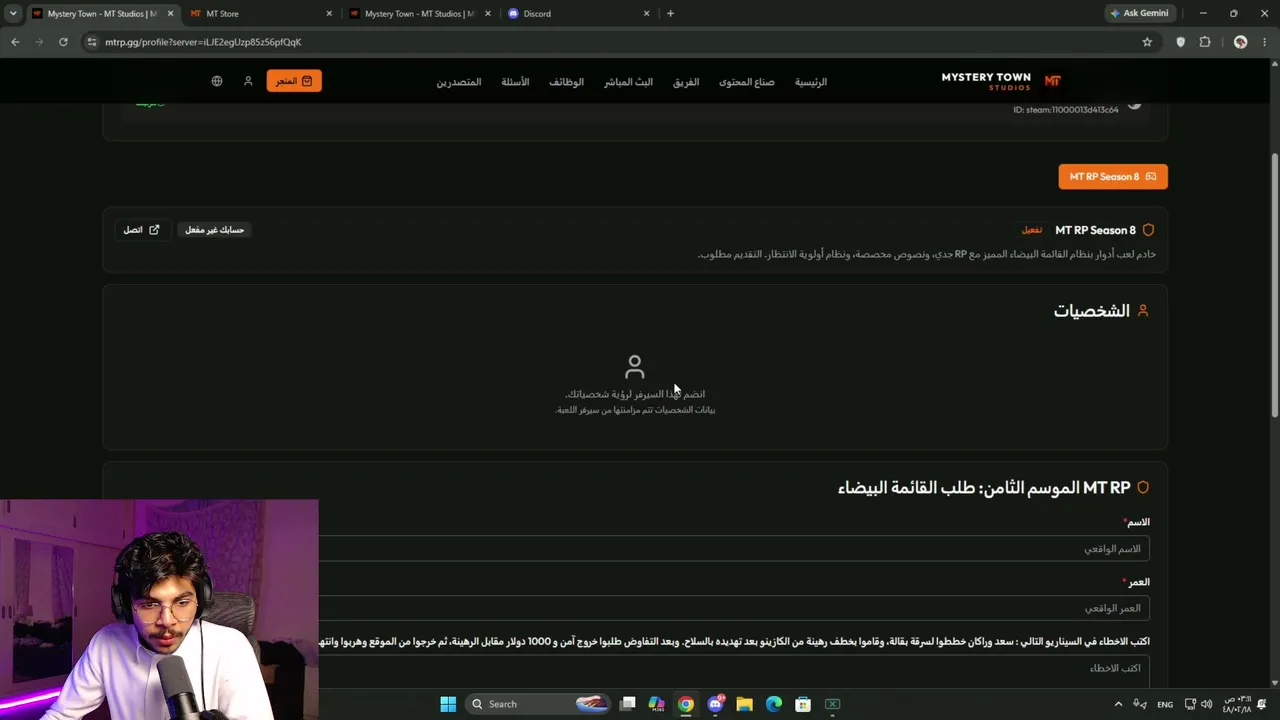This screenshot has width=1280, height=720.
Task: Open File Explorer from the taskbar
Action: tap(744, 704)
